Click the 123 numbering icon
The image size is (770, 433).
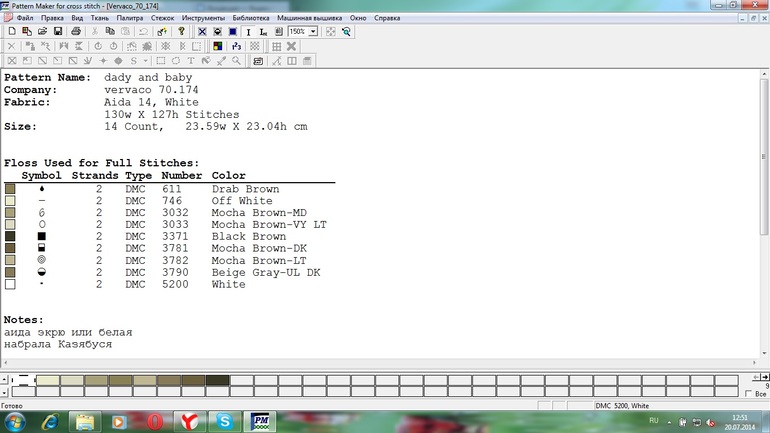236,46
